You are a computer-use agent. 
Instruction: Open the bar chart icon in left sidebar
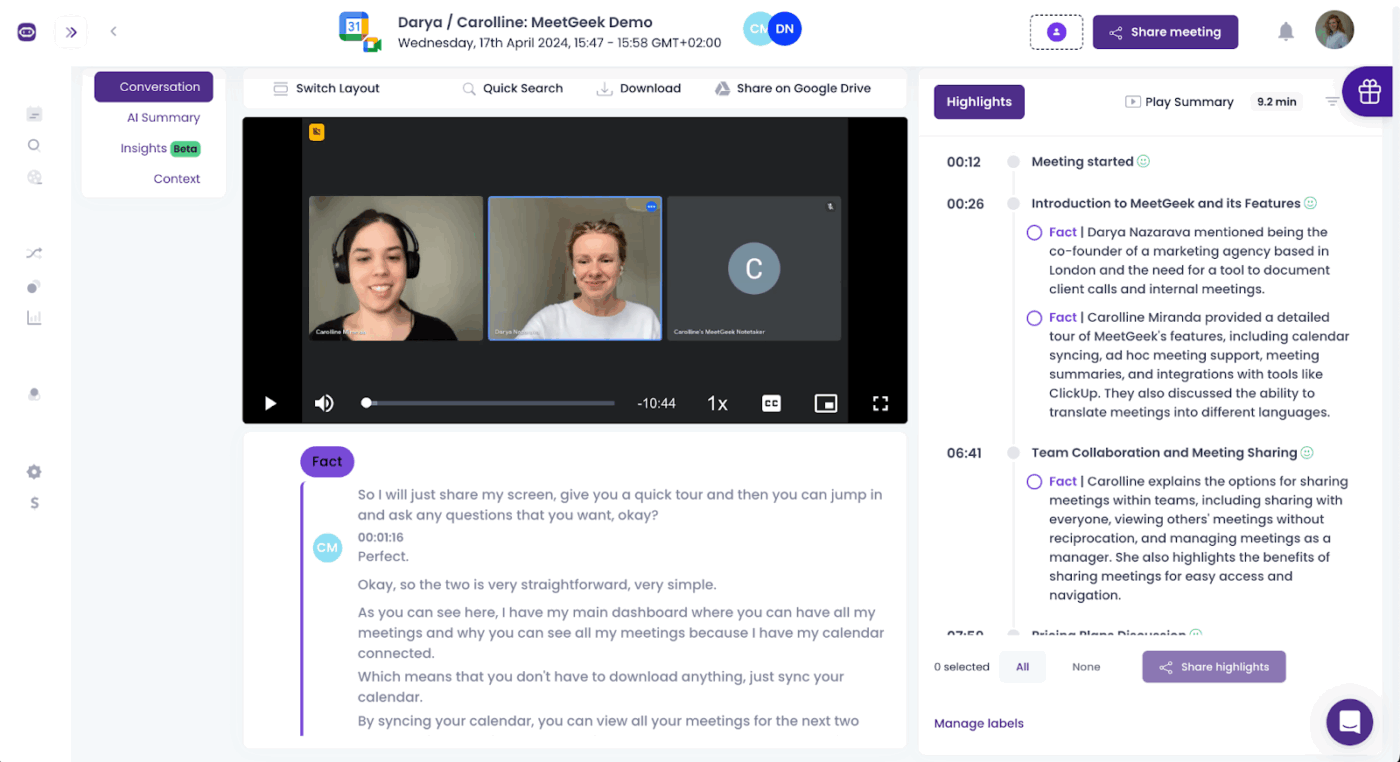point(34,318)
